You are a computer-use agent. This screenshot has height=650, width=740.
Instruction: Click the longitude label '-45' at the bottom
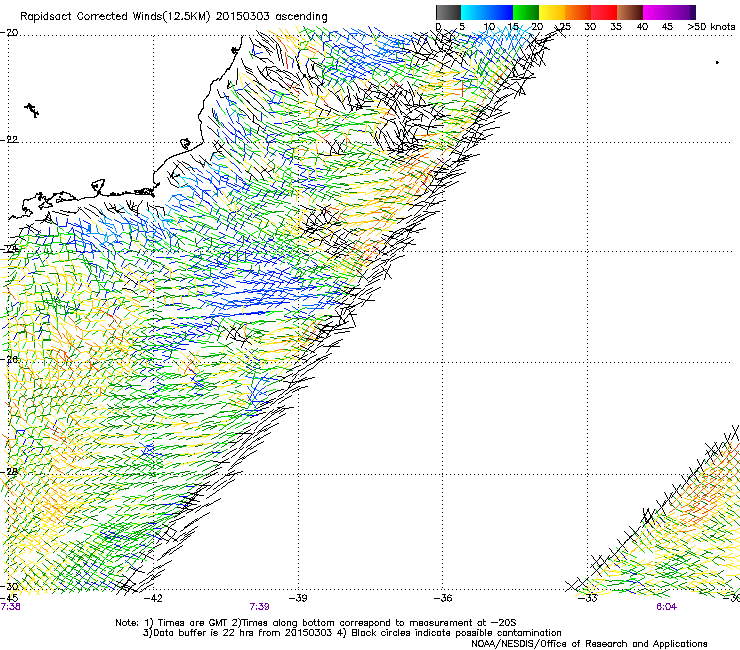[9, 598]
